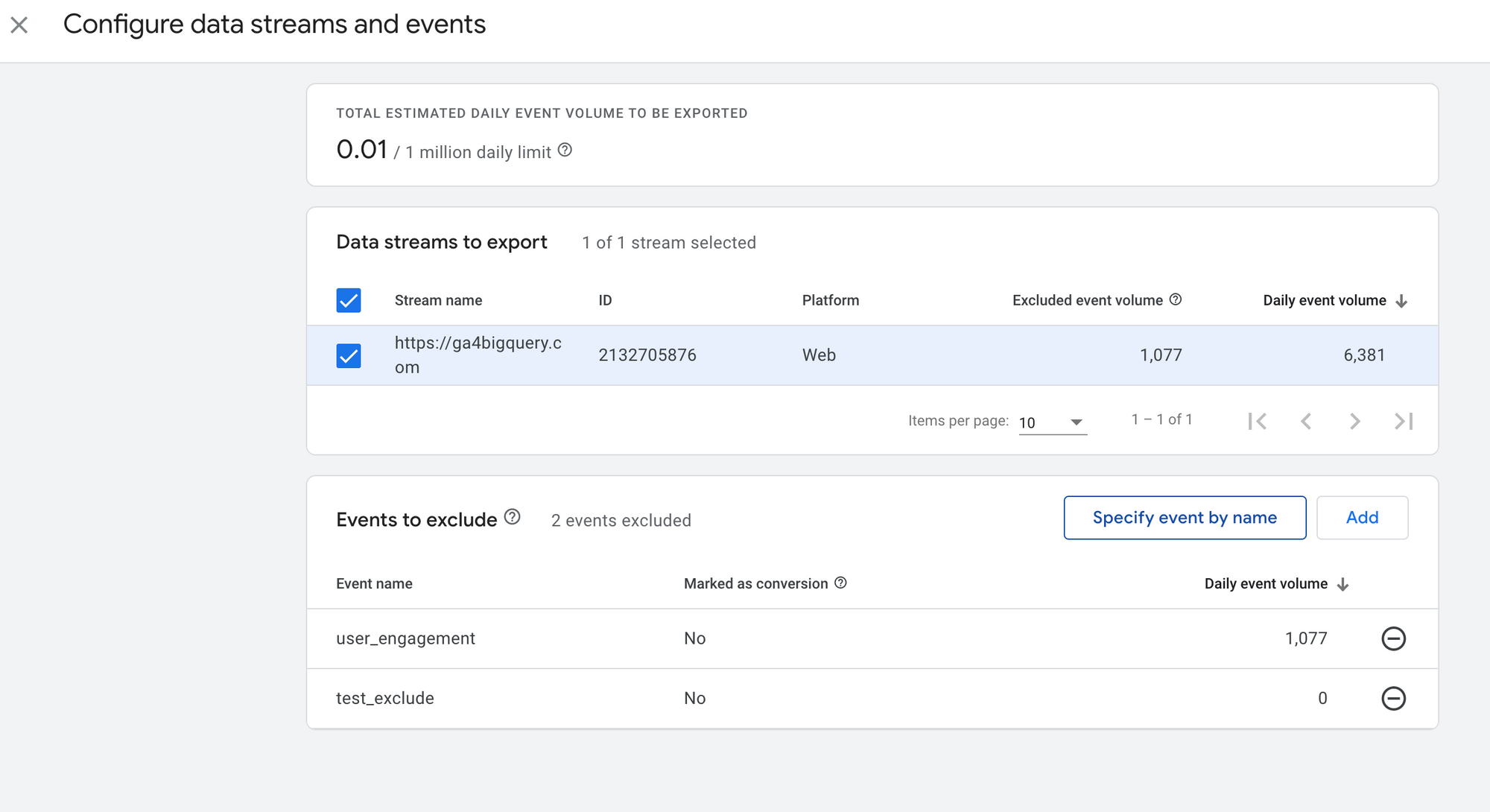Click the No value in test_exclude row
Screen dimensions: 1490x812
[x=694, y=698]
